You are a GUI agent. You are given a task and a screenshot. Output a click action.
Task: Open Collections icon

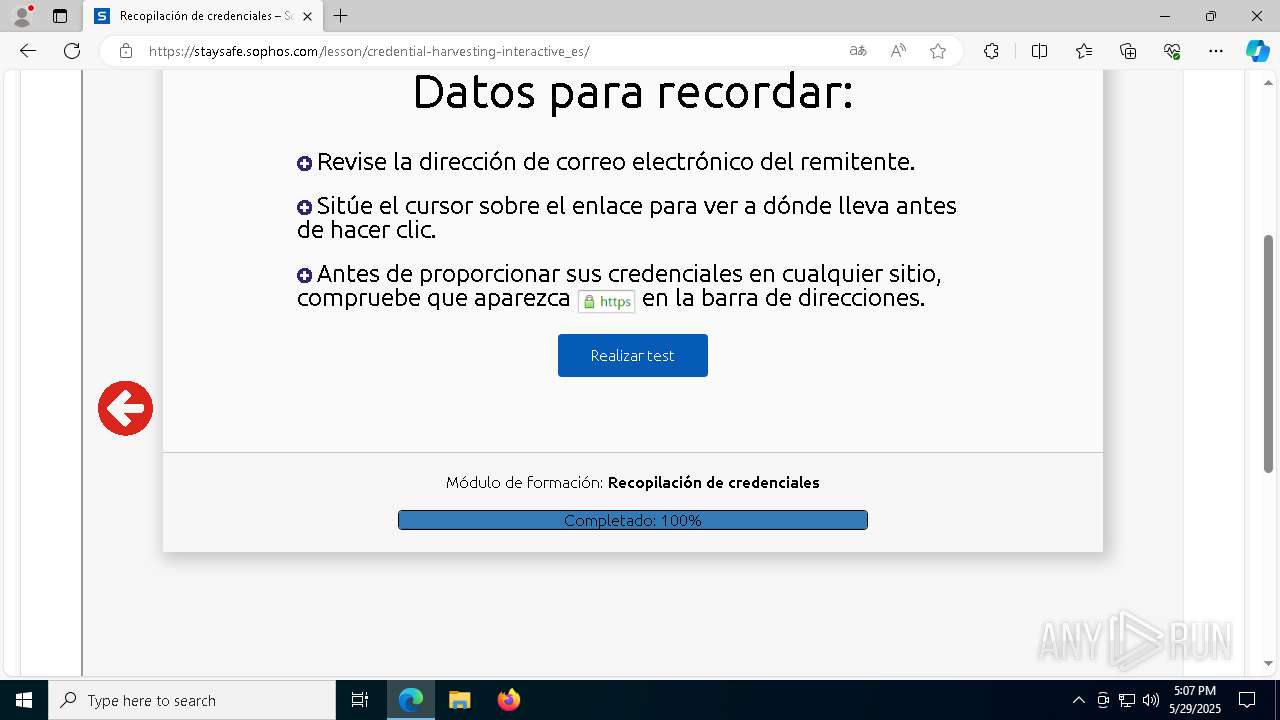point(1128,51)
